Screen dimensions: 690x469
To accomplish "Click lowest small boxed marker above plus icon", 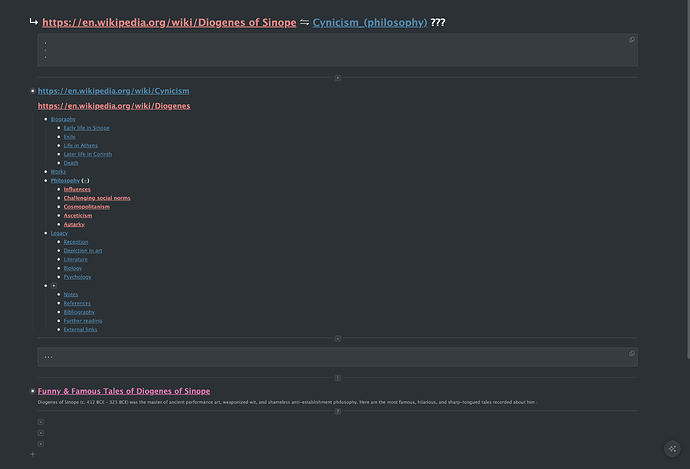I will point(40,444).
